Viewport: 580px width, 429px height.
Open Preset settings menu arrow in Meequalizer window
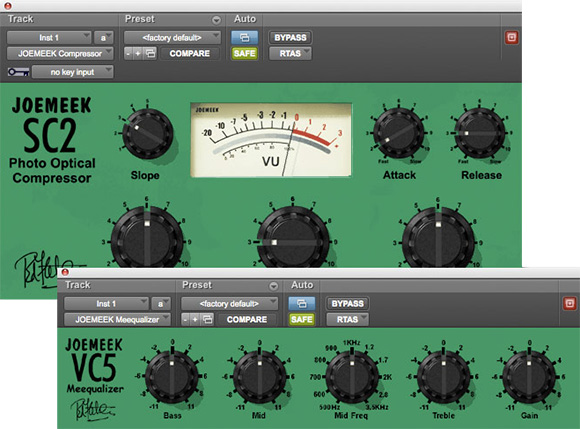(273, 286)
